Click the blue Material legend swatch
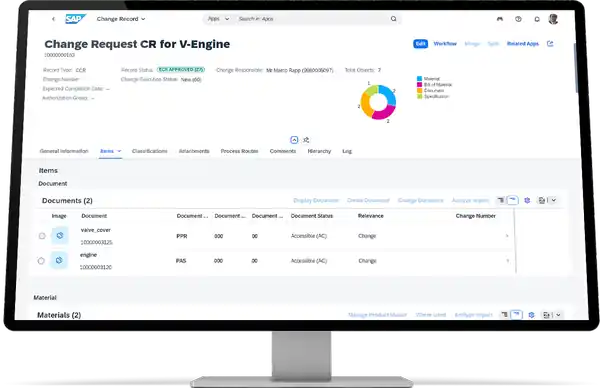 419,78
